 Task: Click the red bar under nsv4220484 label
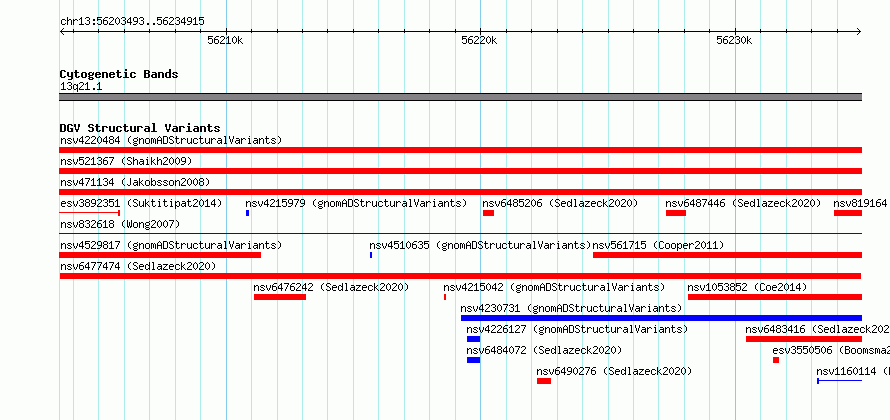(460, 150)
